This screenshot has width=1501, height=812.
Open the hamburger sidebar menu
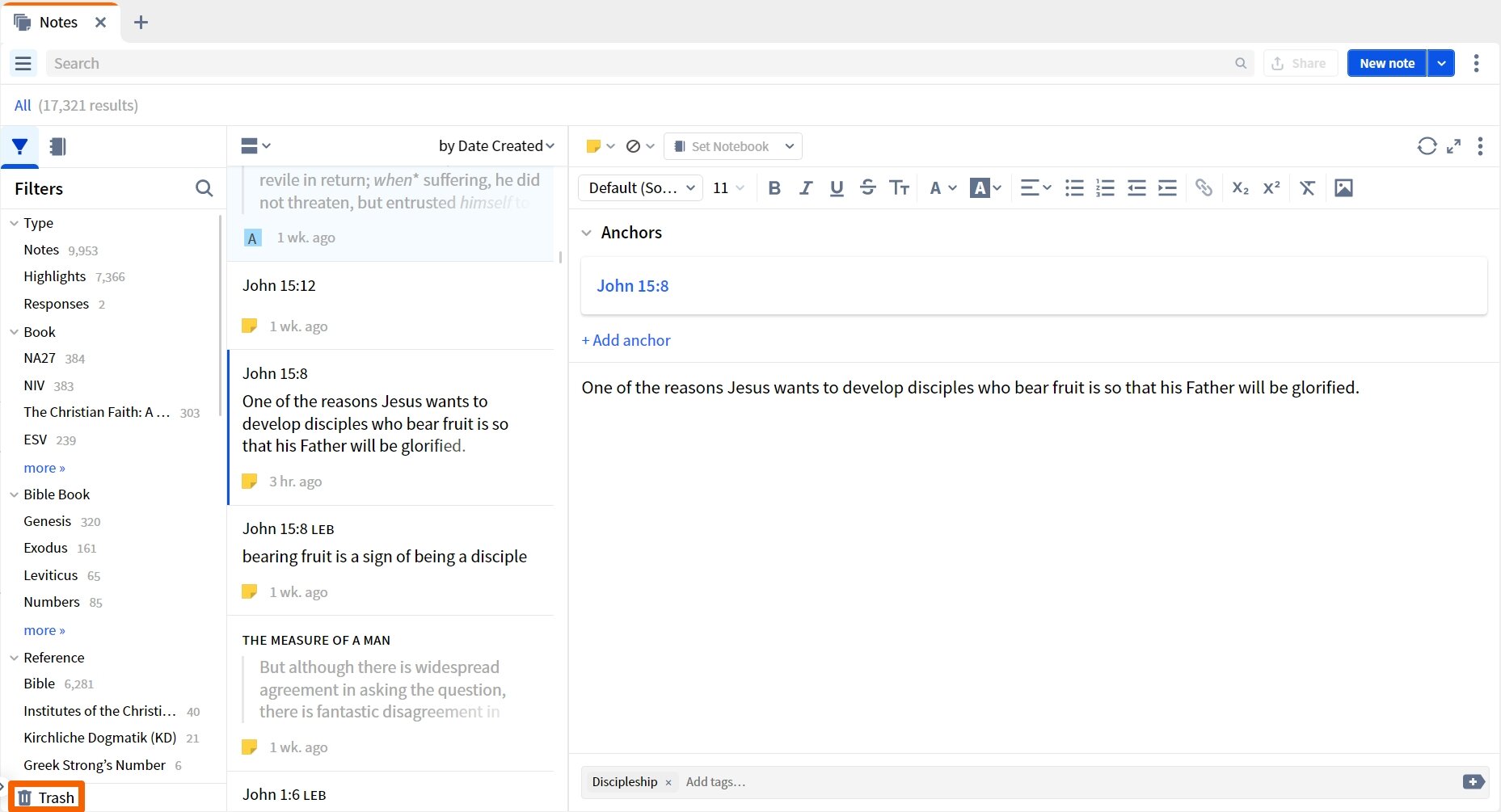[x=23, y=63]
